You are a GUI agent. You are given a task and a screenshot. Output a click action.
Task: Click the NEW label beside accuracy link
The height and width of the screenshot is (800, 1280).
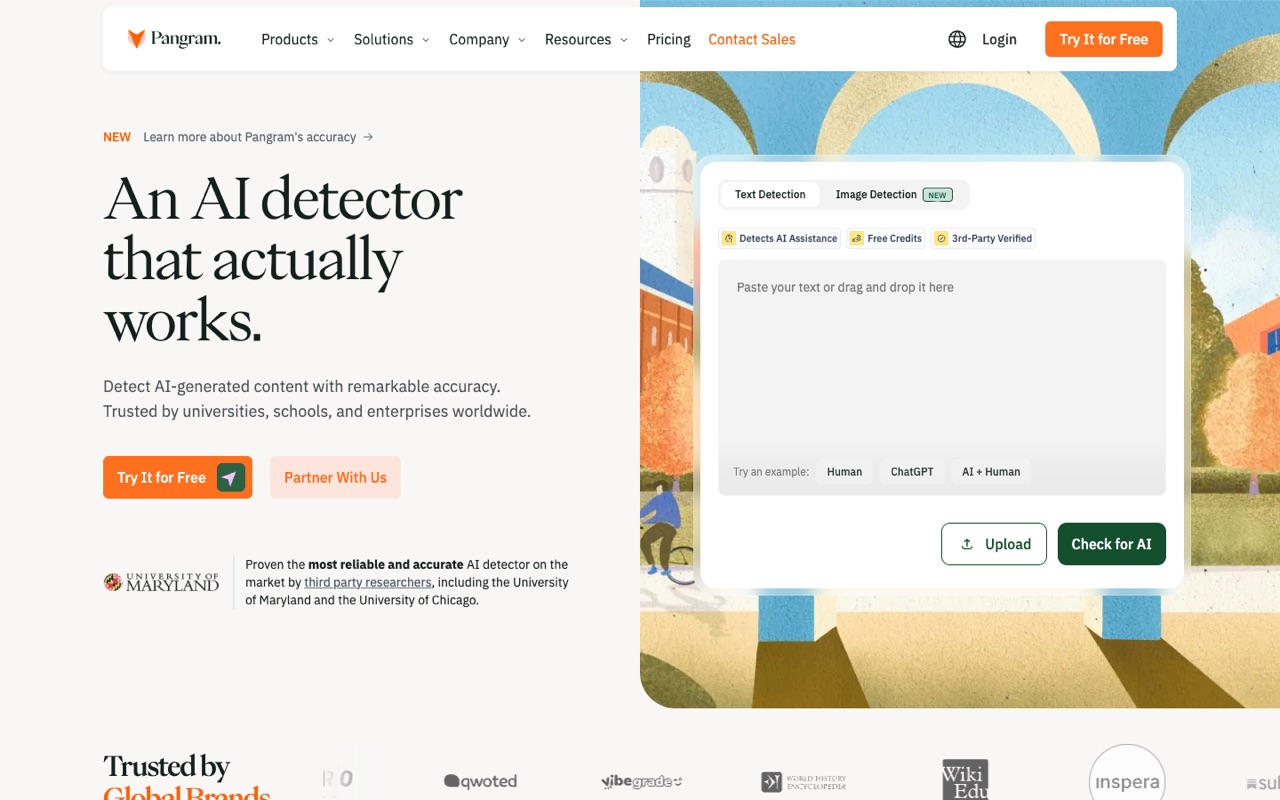pyautogui.click(x=117, y=137)
